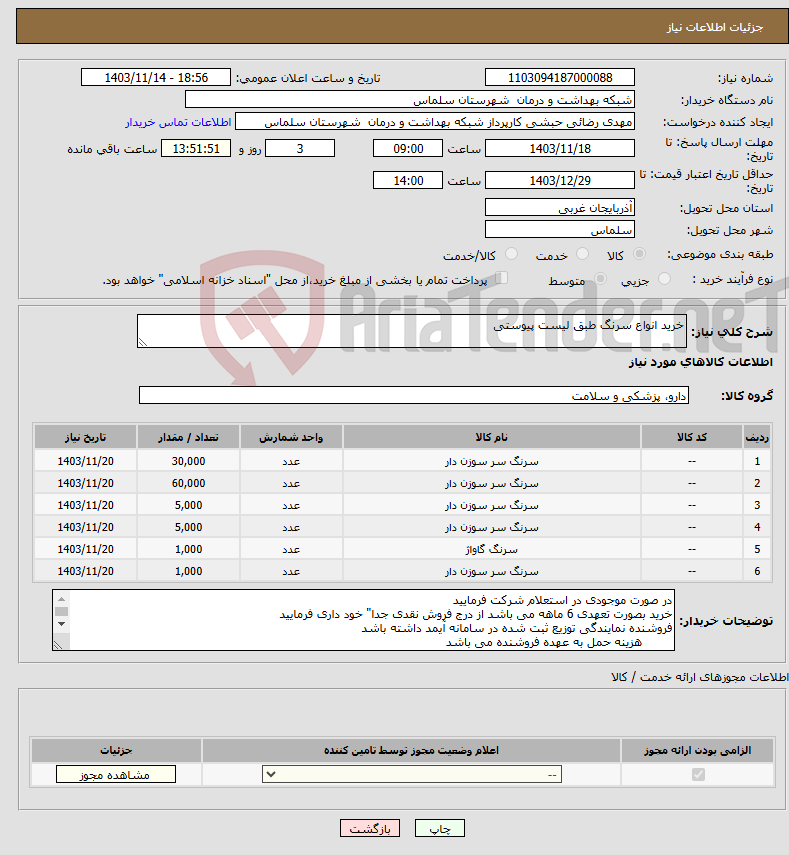Open اطلاعات تماس خریدار link

tap(178, 122)
